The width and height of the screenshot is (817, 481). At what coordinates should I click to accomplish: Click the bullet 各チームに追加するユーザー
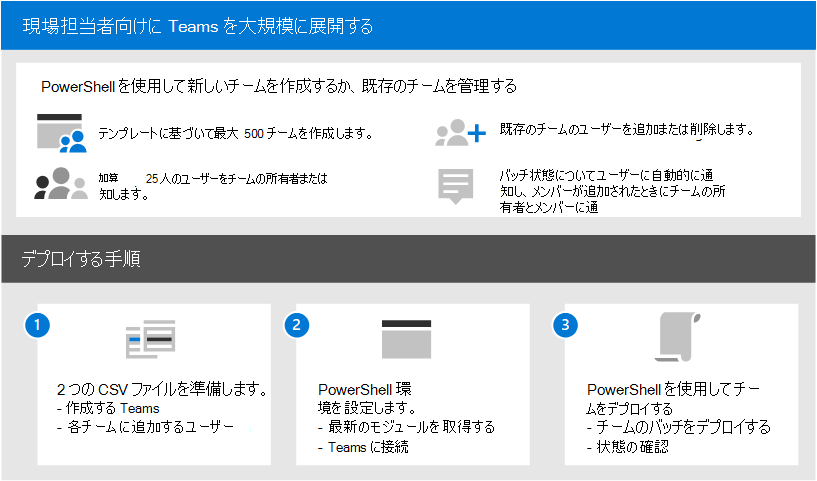[x=145, y=427]
